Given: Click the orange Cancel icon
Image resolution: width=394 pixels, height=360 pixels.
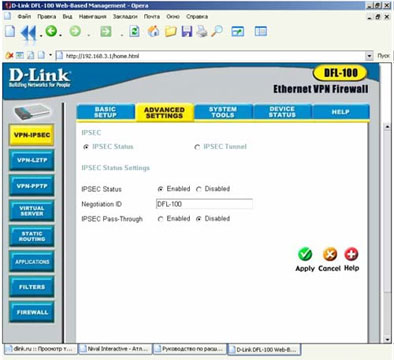Looking at the screenshot, I should click(330, 254).
